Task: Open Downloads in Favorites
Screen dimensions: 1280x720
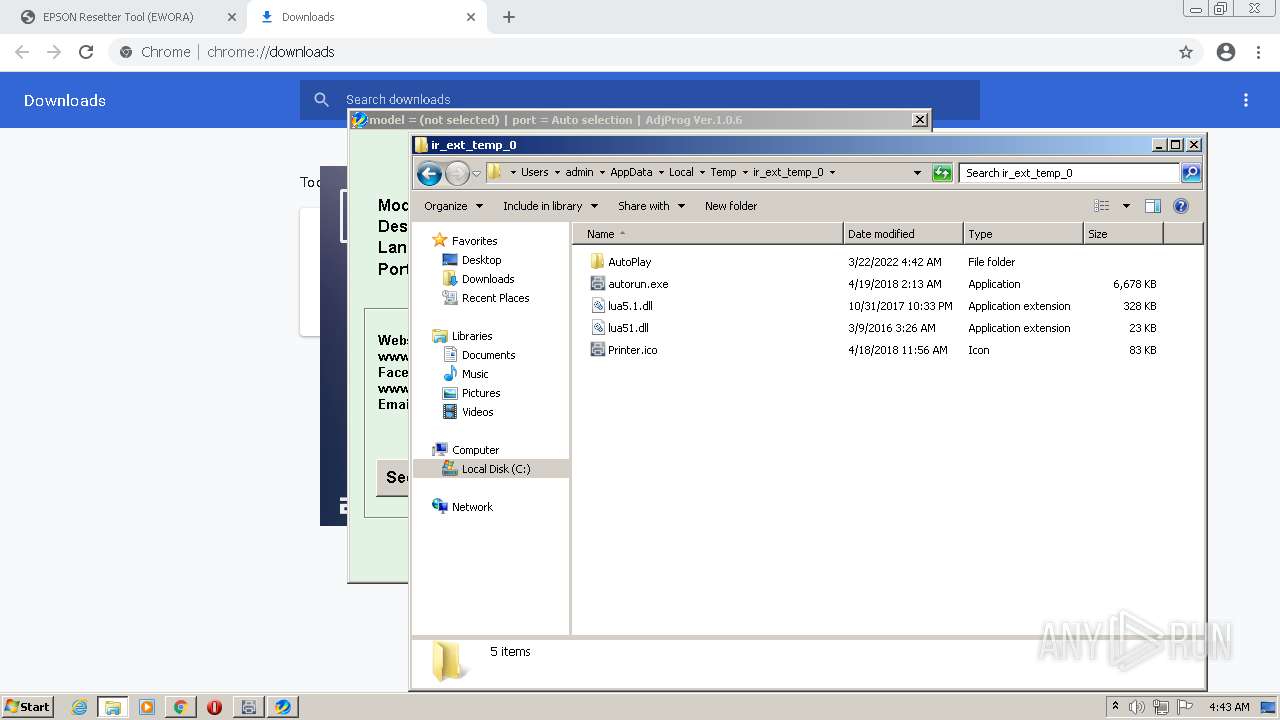Action: (488, 279)
